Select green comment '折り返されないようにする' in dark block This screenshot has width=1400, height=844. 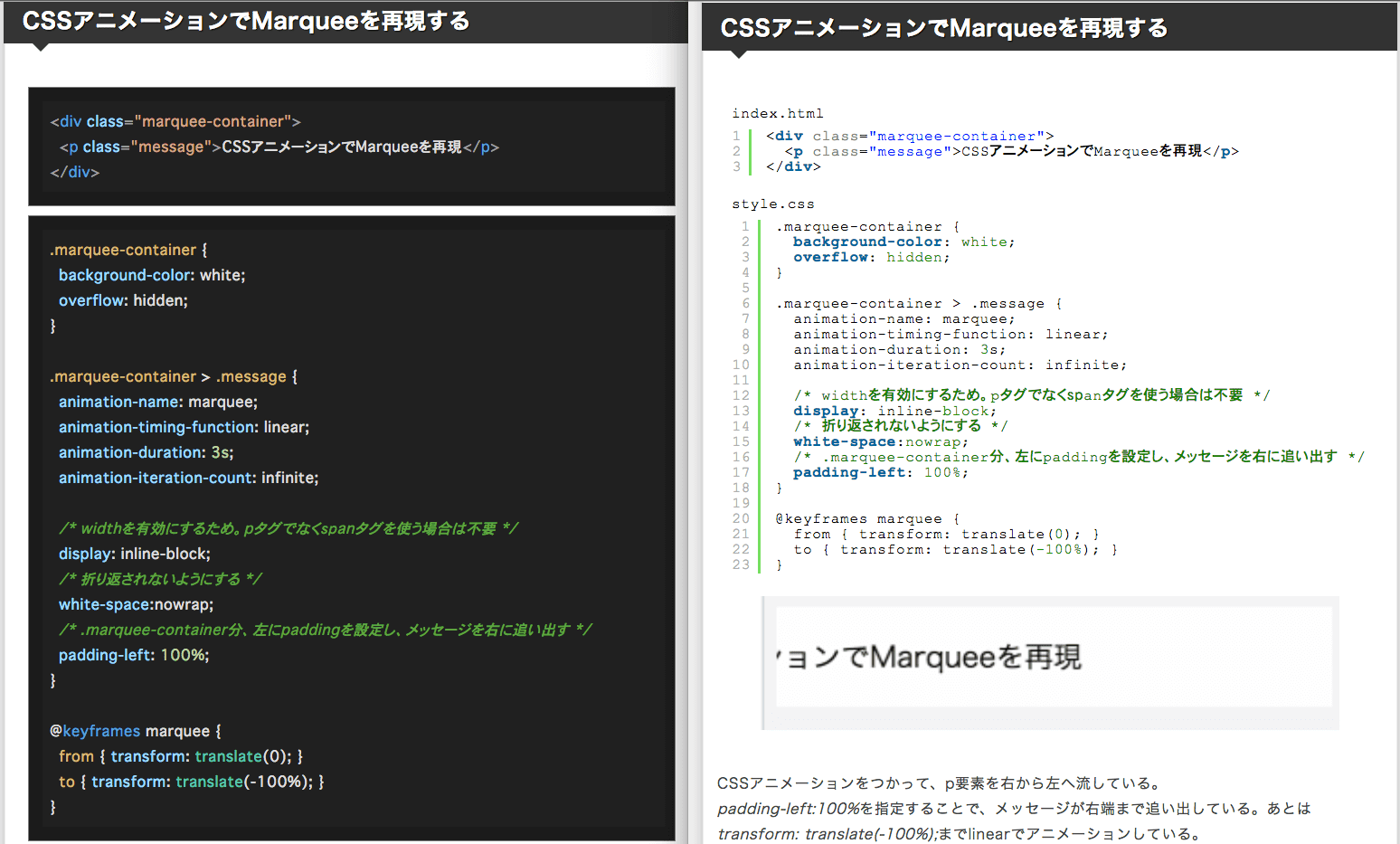[x=160, y=579]
